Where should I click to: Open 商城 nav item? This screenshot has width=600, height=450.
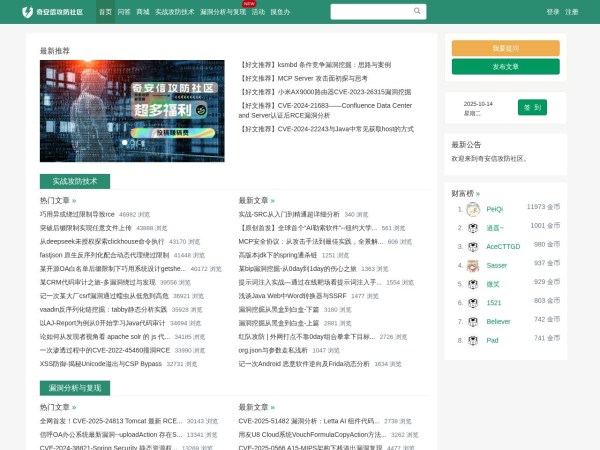point(143,12)
